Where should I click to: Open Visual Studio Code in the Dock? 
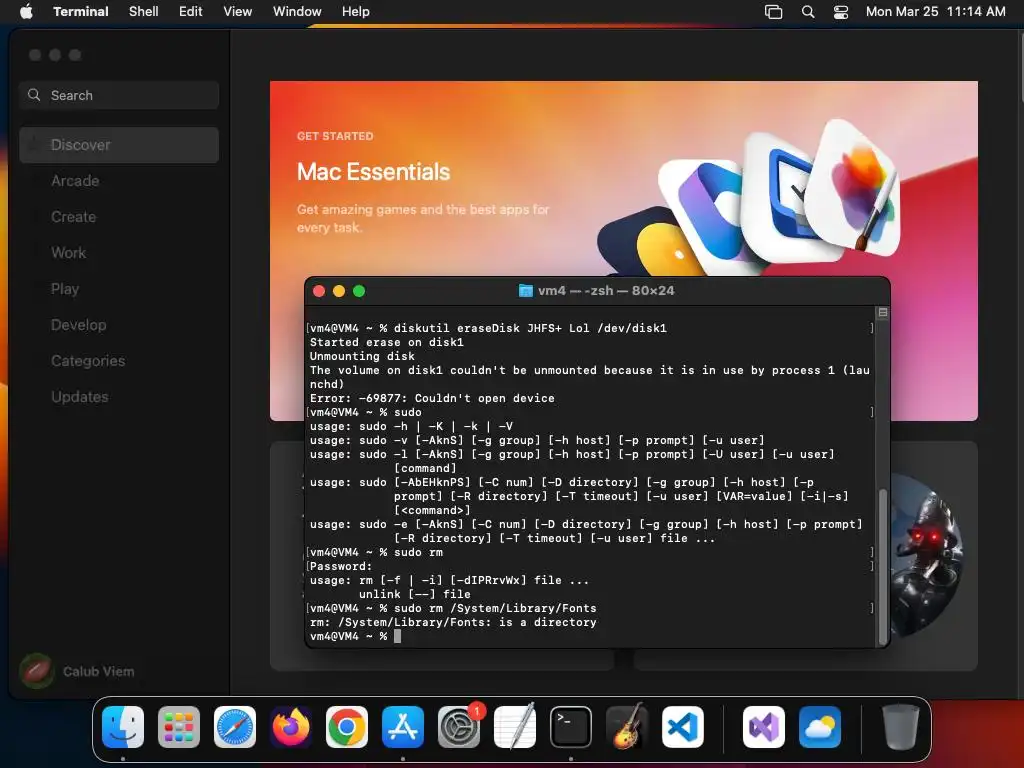(x=683, y=727)
